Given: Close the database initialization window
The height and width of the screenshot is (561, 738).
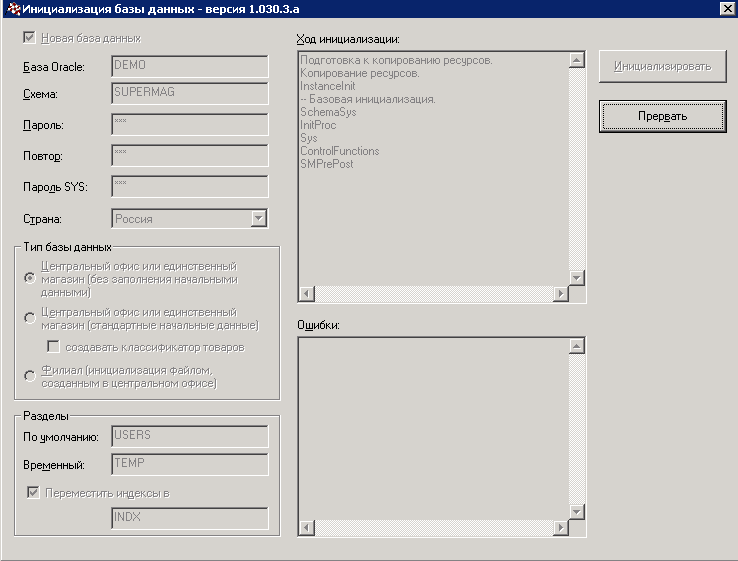Looking at the screenshot, I should (x=727, y=8).
